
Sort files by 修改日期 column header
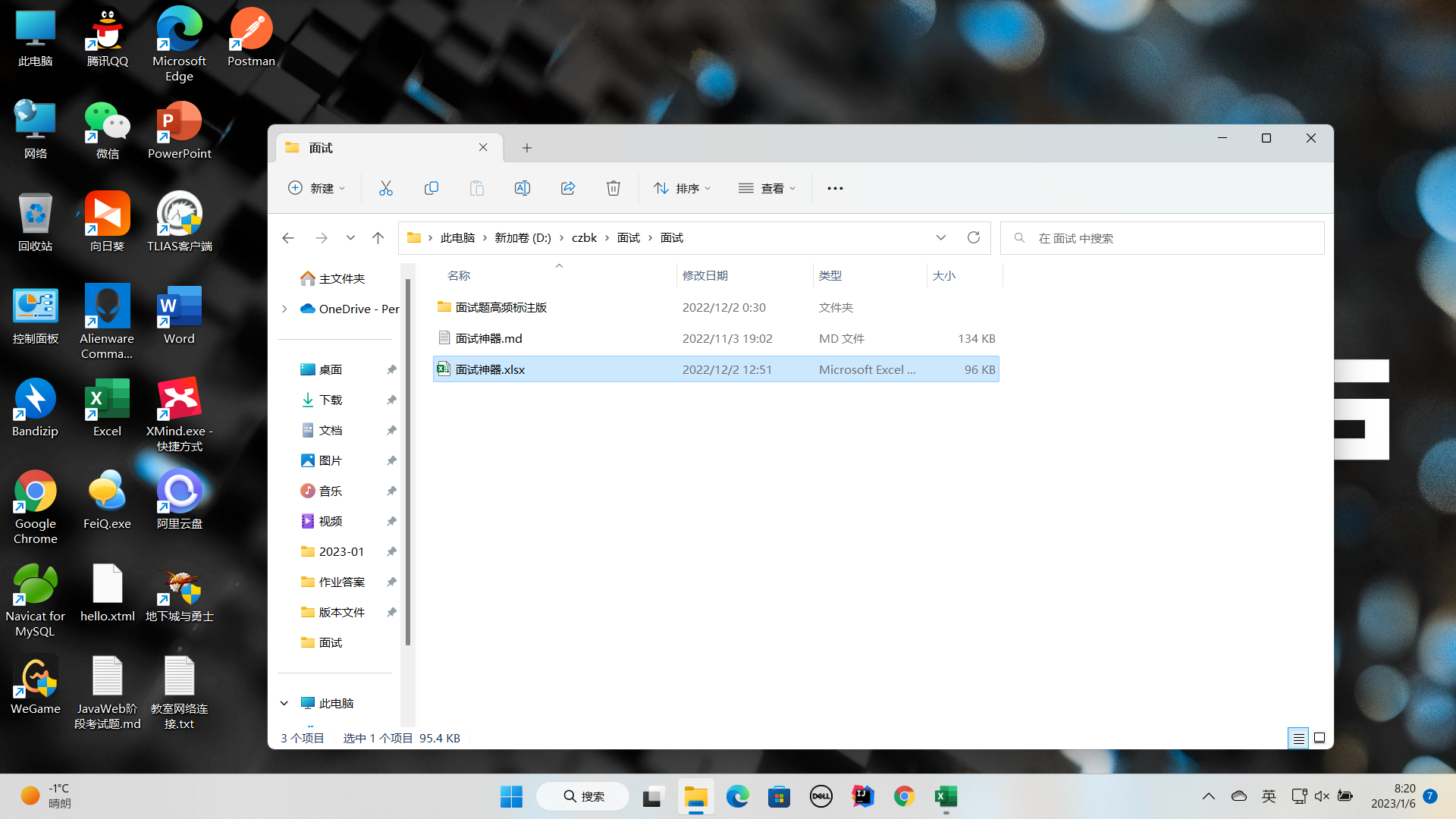pos(705,275)
